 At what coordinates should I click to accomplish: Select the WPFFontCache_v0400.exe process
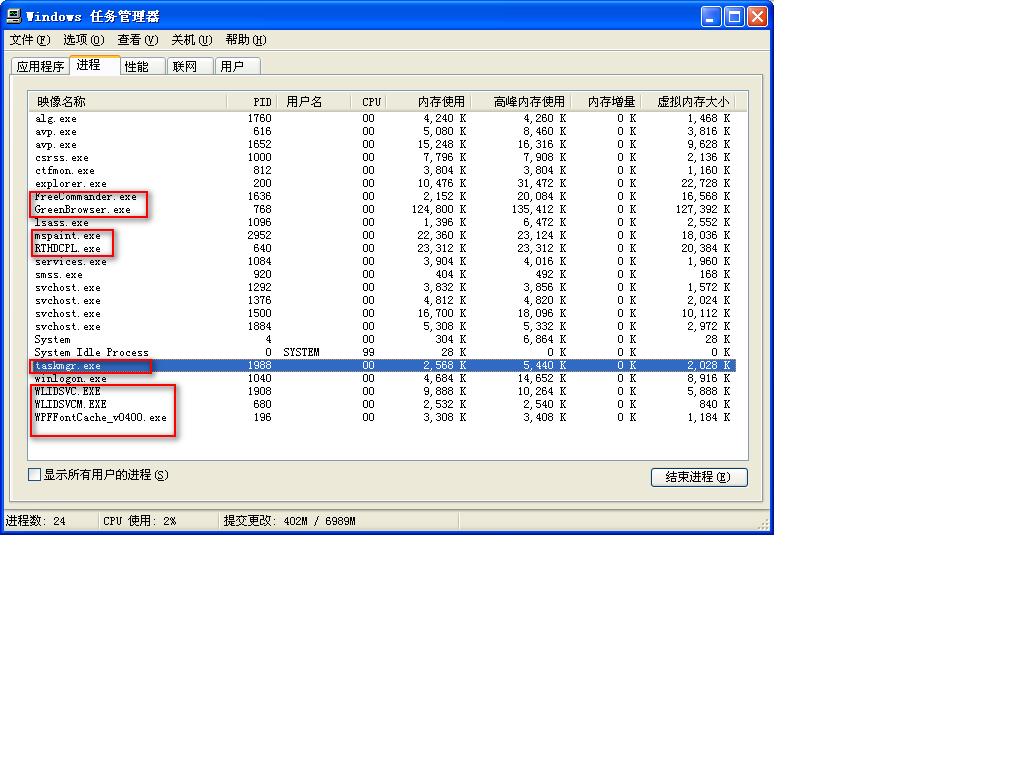[383, 418]
